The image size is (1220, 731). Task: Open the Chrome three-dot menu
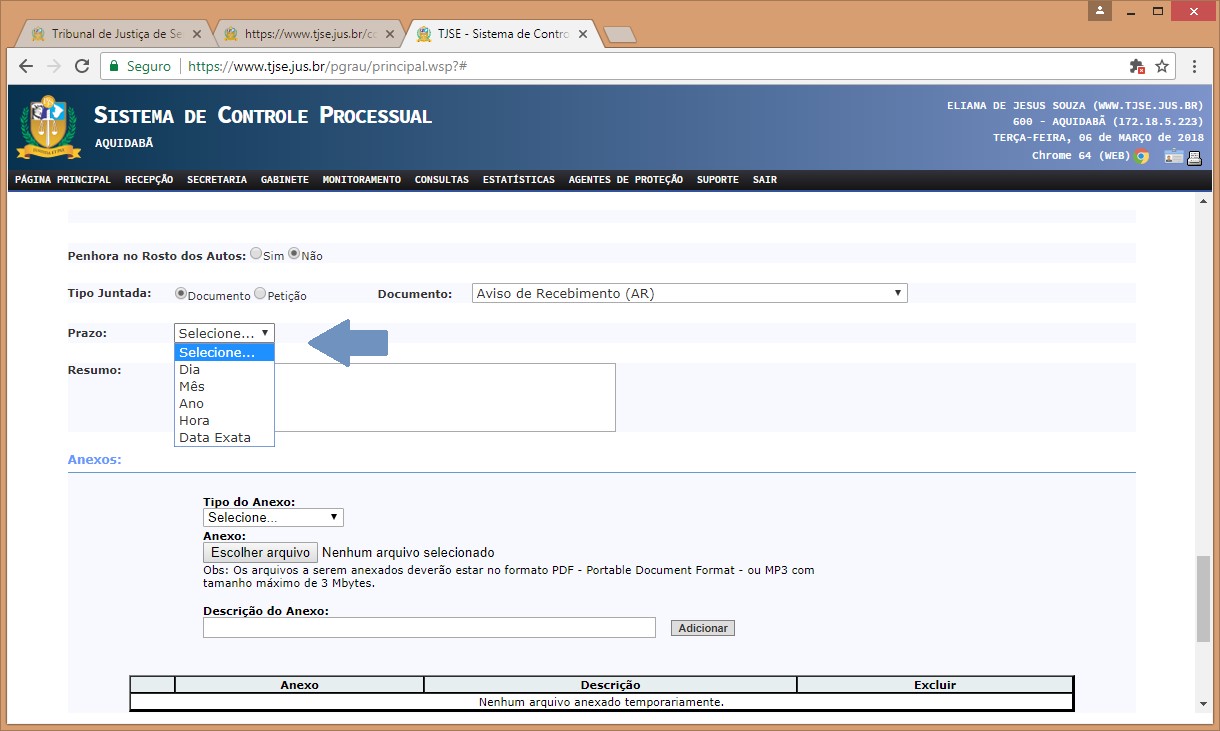pos(1195,67)
